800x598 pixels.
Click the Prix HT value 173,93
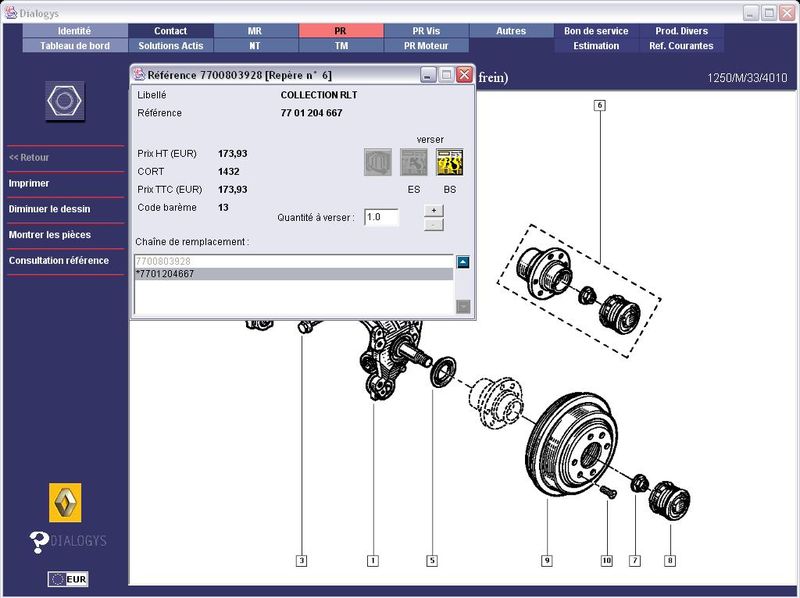[233, 153]
